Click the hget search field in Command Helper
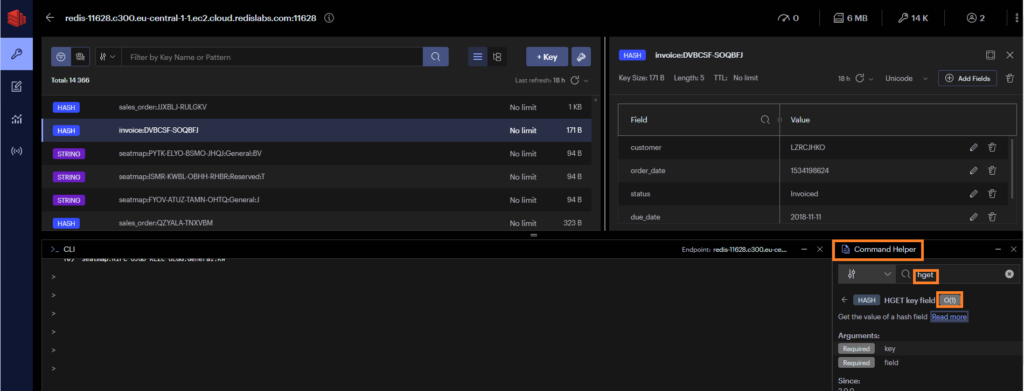This screenshot has width=1024, height=391. click(x=958, y=275)
